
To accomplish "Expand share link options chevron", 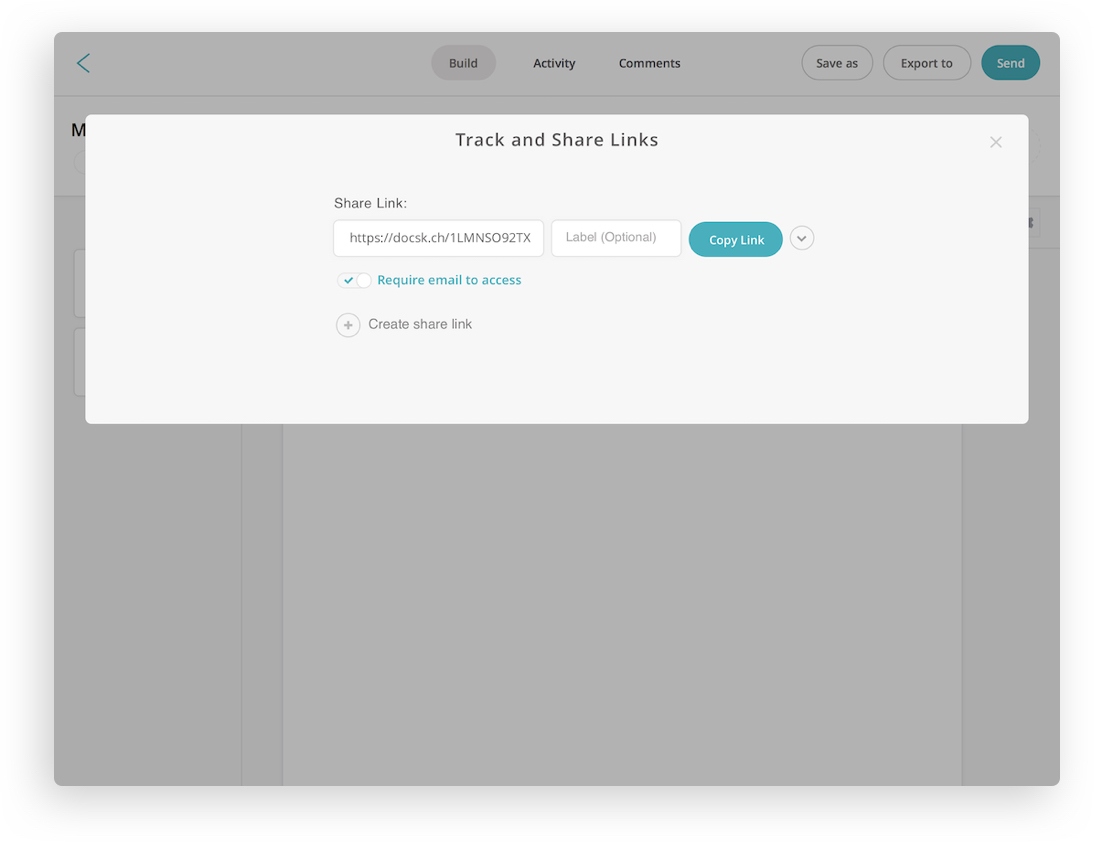I will [802, 239].
